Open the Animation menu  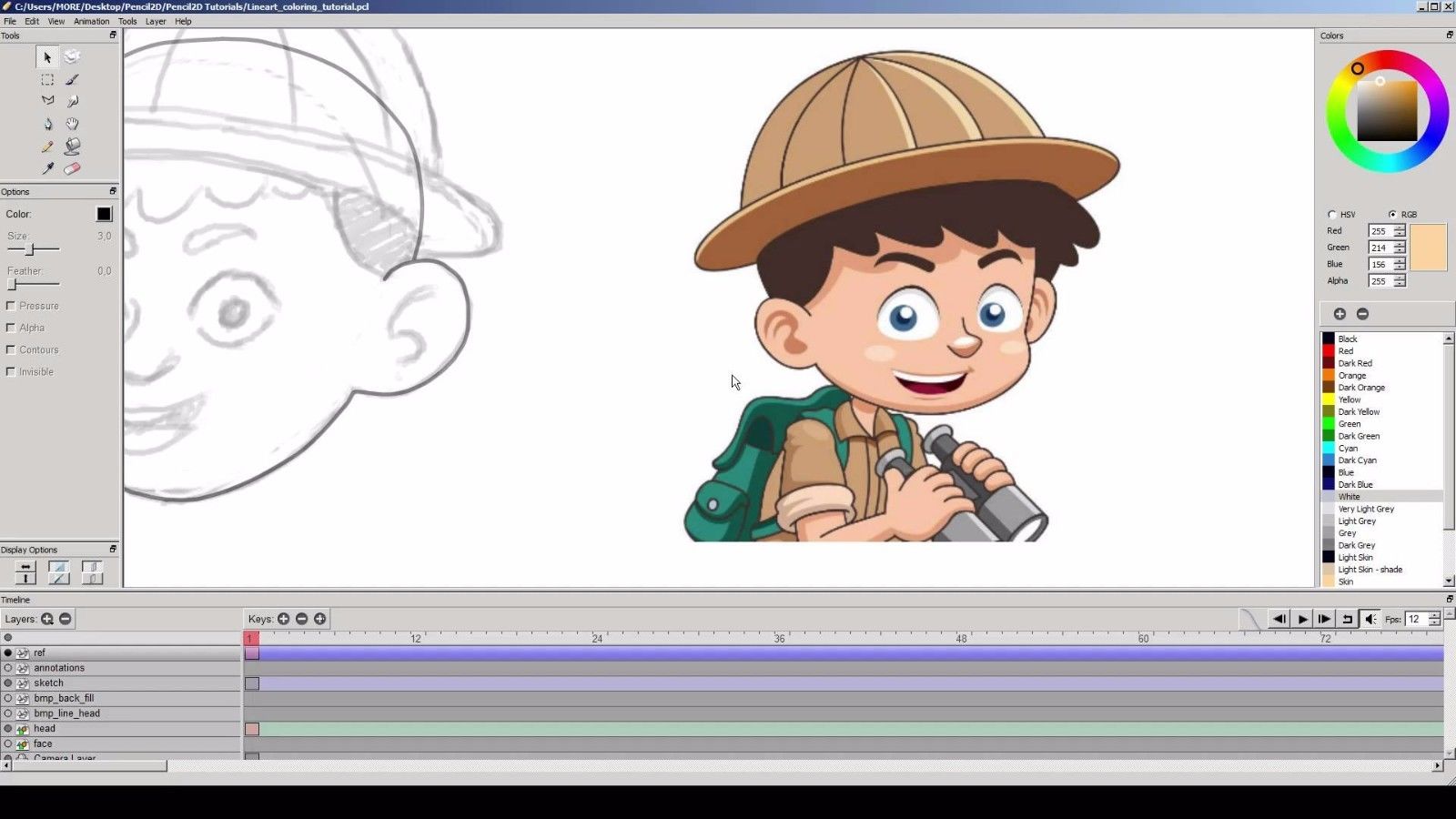click(90, 21)
